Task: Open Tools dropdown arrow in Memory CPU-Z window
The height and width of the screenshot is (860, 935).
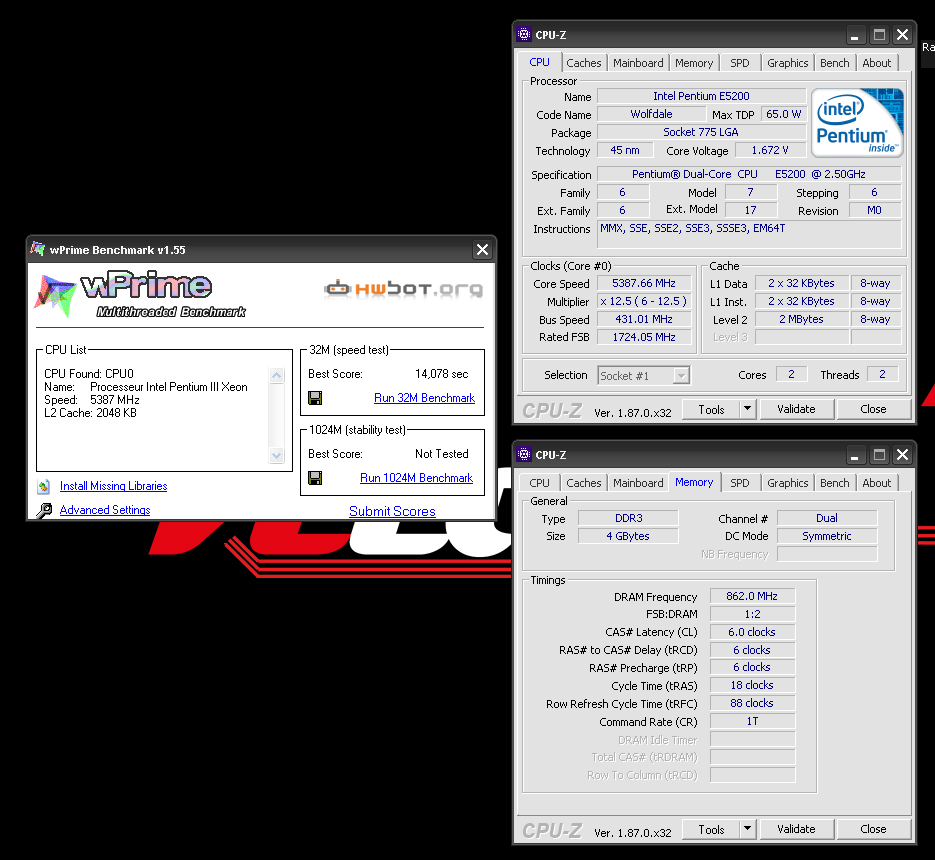Action: pyautogui.click(x=748, y=829)
